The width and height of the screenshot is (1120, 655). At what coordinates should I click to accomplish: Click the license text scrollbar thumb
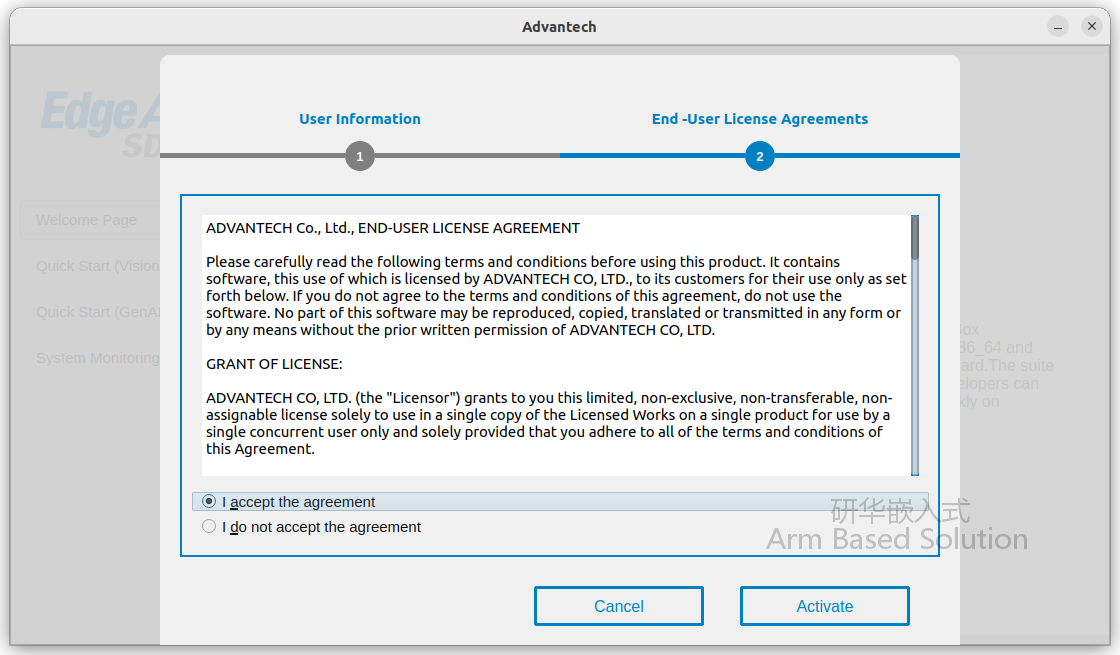[x=915, y=238]
